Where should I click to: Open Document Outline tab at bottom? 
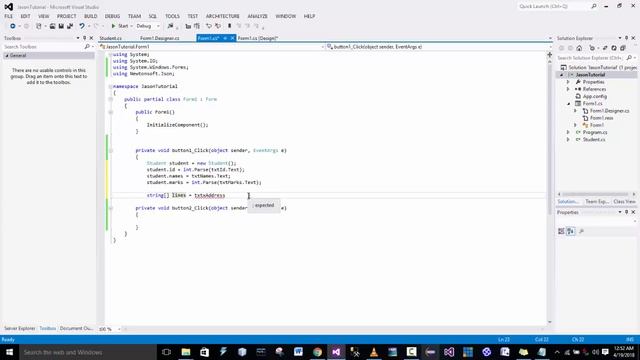click(76, 329)
